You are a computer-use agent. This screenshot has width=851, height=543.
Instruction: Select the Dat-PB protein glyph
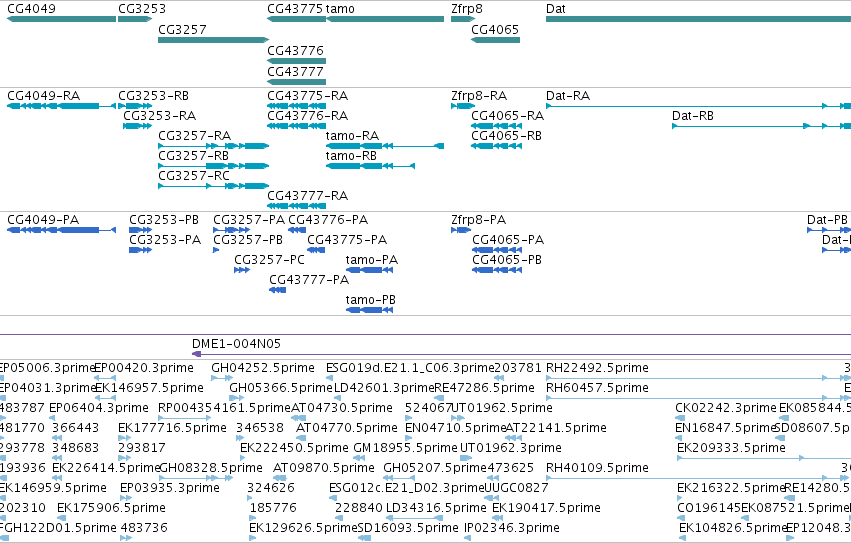click(x=829, y=230)
